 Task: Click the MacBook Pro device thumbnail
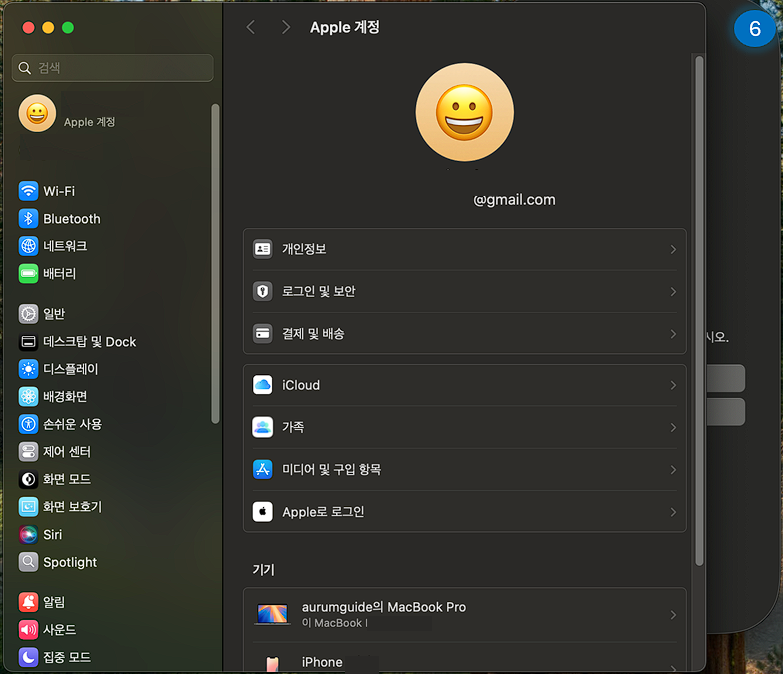pyautogui.click(x=272, y=614)
